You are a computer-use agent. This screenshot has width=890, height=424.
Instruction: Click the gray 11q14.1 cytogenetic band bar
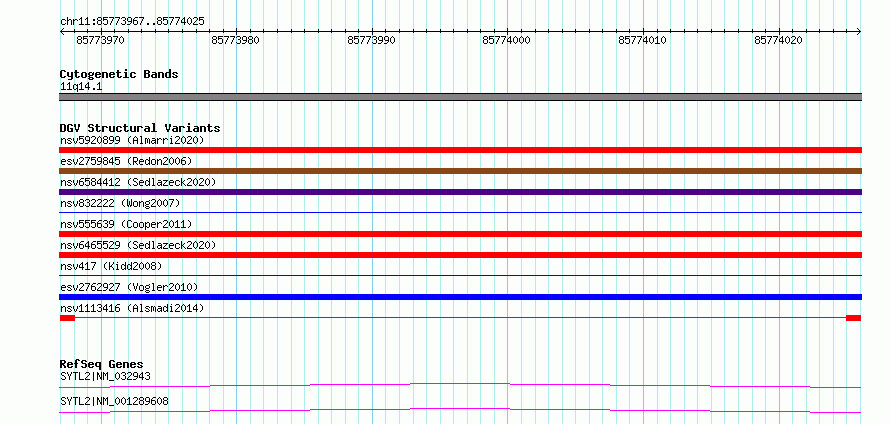[x=460, y=97]
